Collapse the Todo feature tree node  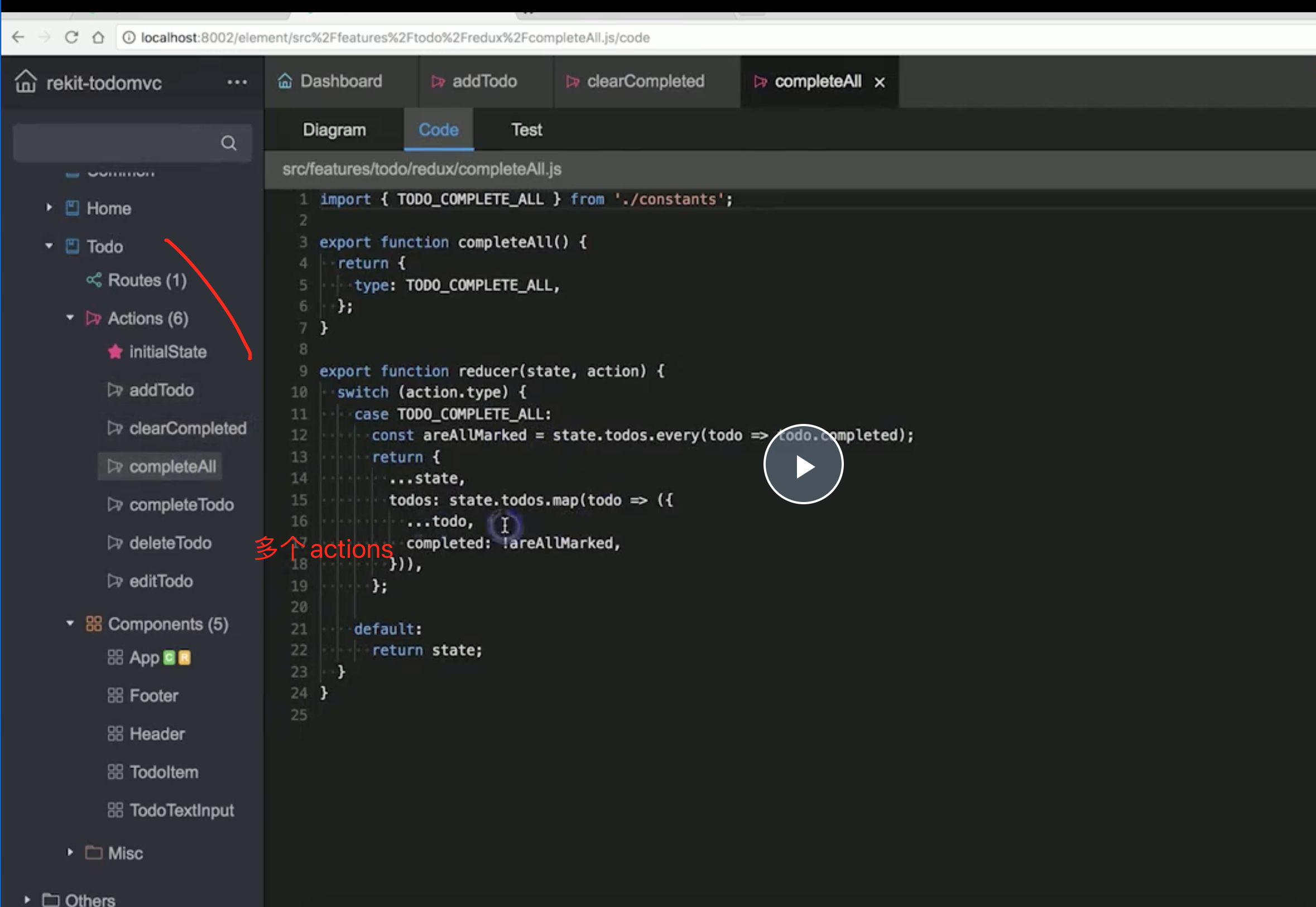tap(49, 246)
